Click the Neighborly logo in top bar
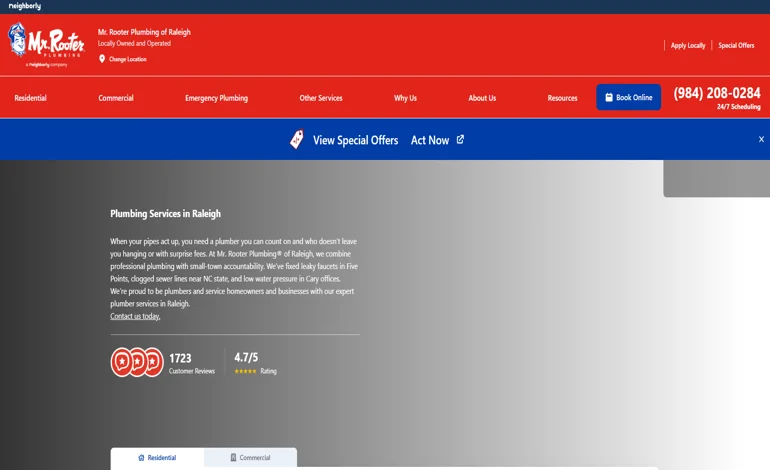The width and height of the screenshot is (770, 470). 25,6
